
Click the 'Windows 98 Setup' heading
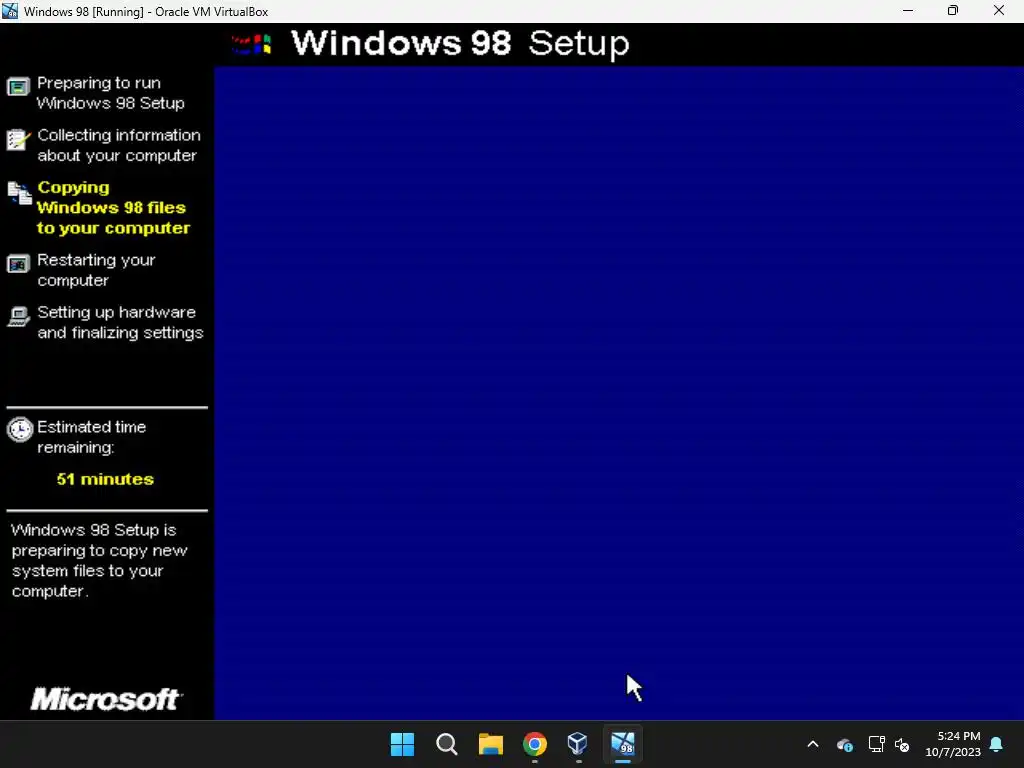(x=460, y=43)
